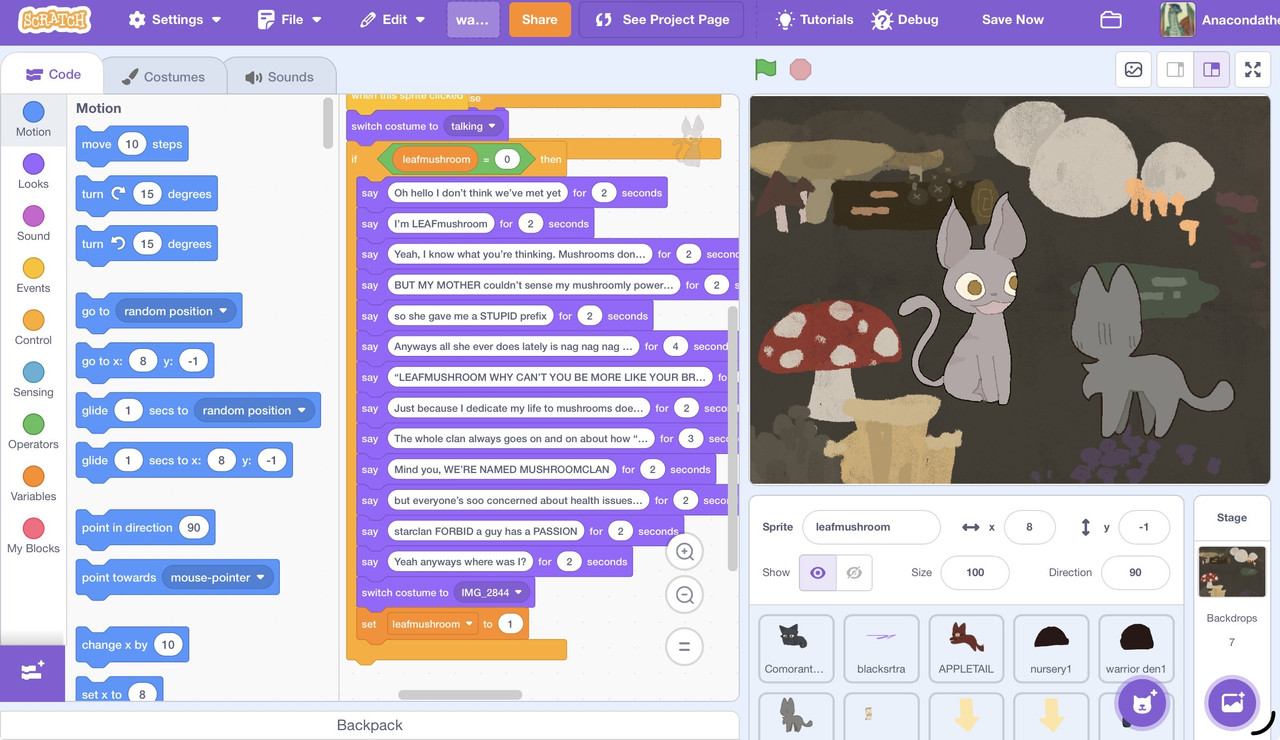Select the Sound block category
This screenshot has height=740, width=1280.
pos(33,224)
